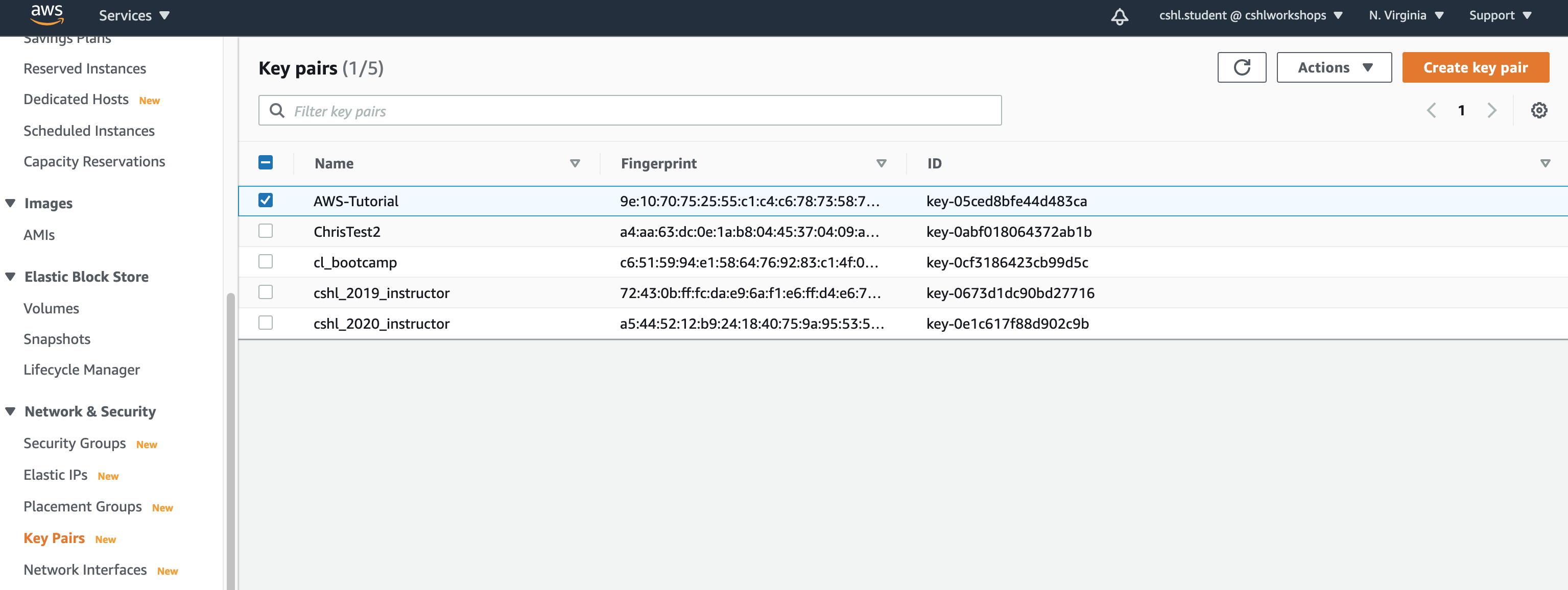Uncheck the AWS-Tutorial key pair

pos(266,200)
